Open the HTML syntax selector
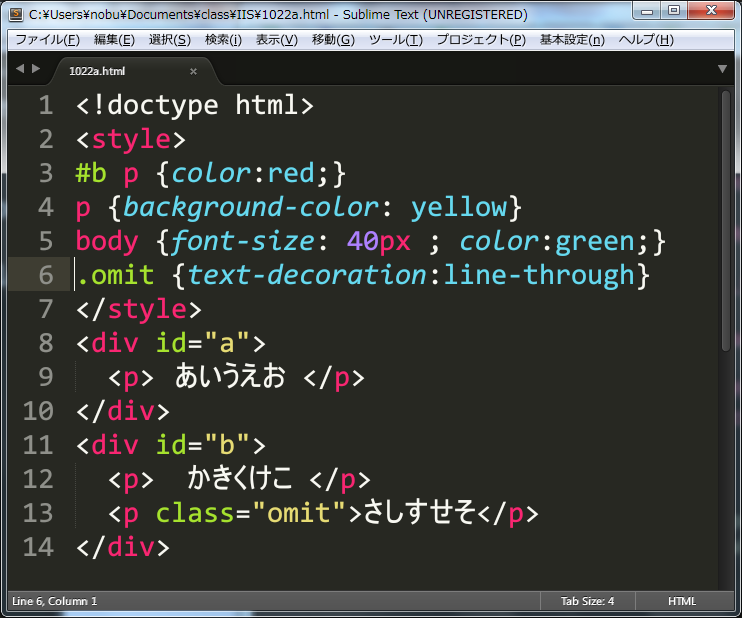Image resolution: width=742 pixels, height=618 pixels. [683, 601]
